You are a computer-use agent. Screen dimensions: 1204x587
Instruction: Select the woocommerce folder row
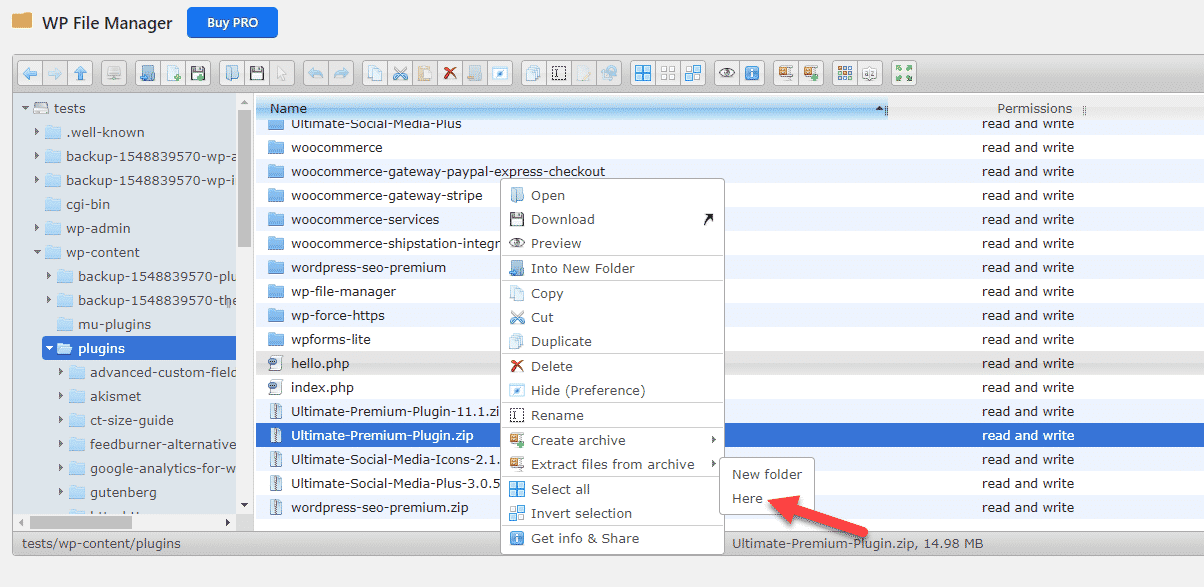coord(730,147)
